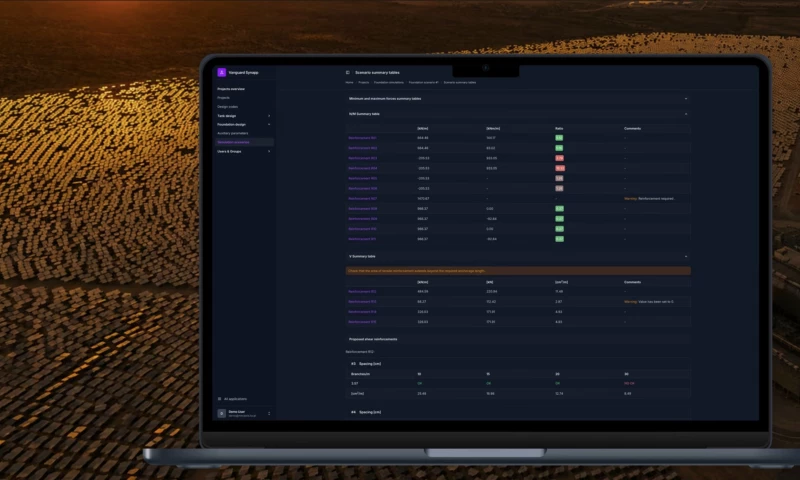Image resolution: width=800 pixels, height=480 pixels.
Task: Click the orange anchorage length warning banner
Action: [x=518, y=271]
